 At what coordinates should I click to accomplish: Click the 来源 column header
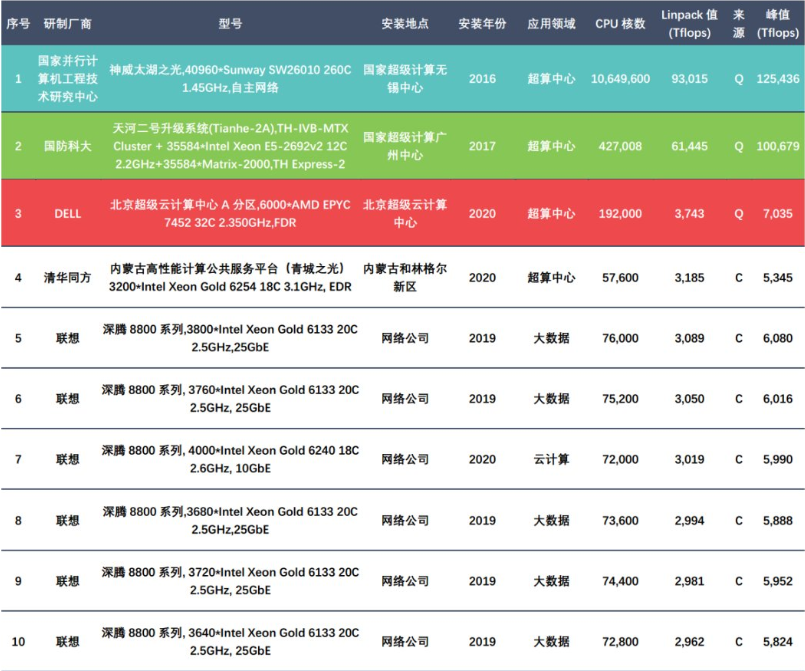[738, 24]
